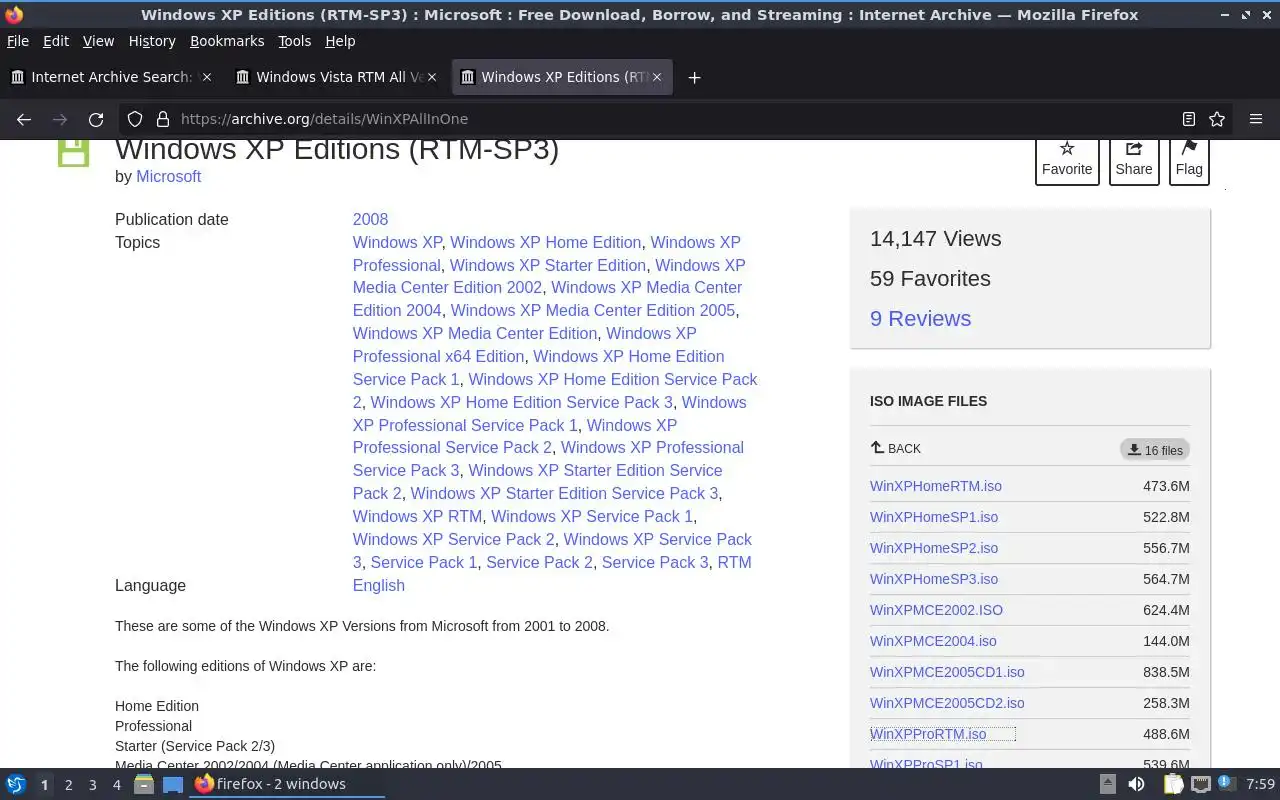
Task: Open the 9 Reviews link
Action: 920,318
